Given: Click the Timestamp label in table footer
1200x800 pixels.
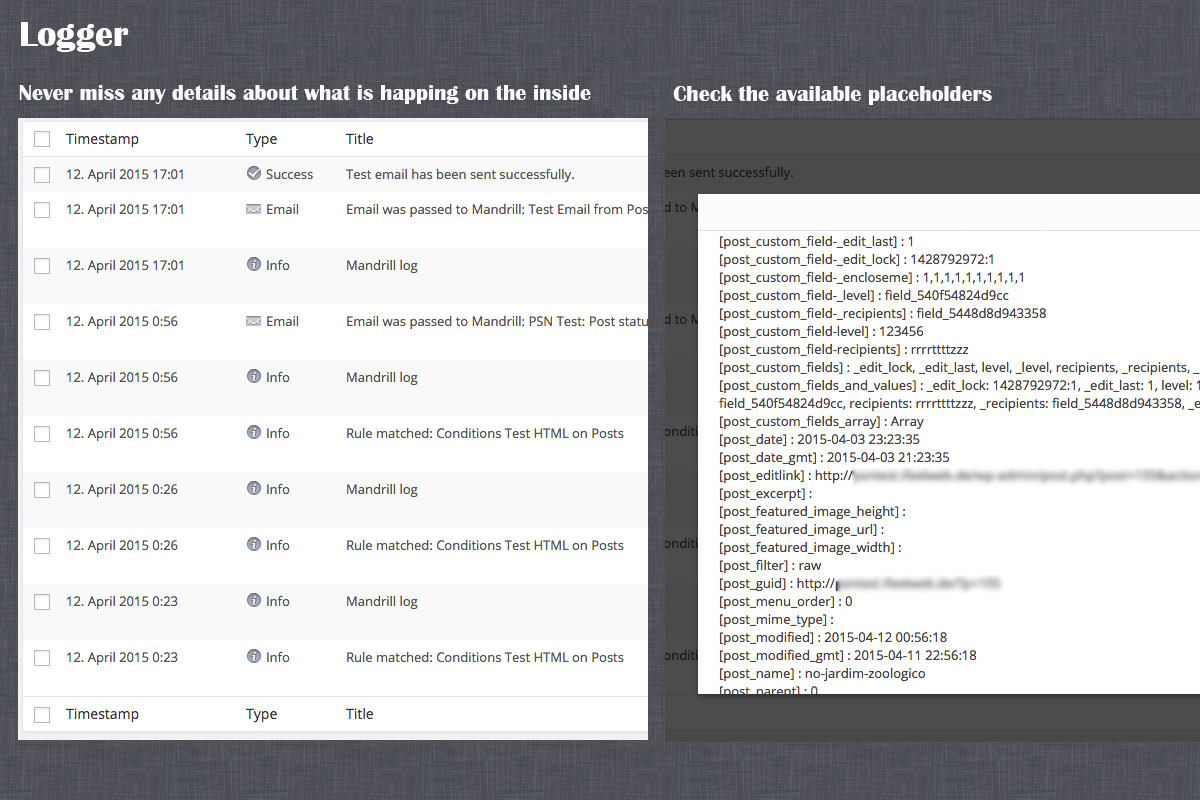Looking at the screenshot, I should click(x=102, y=714).
